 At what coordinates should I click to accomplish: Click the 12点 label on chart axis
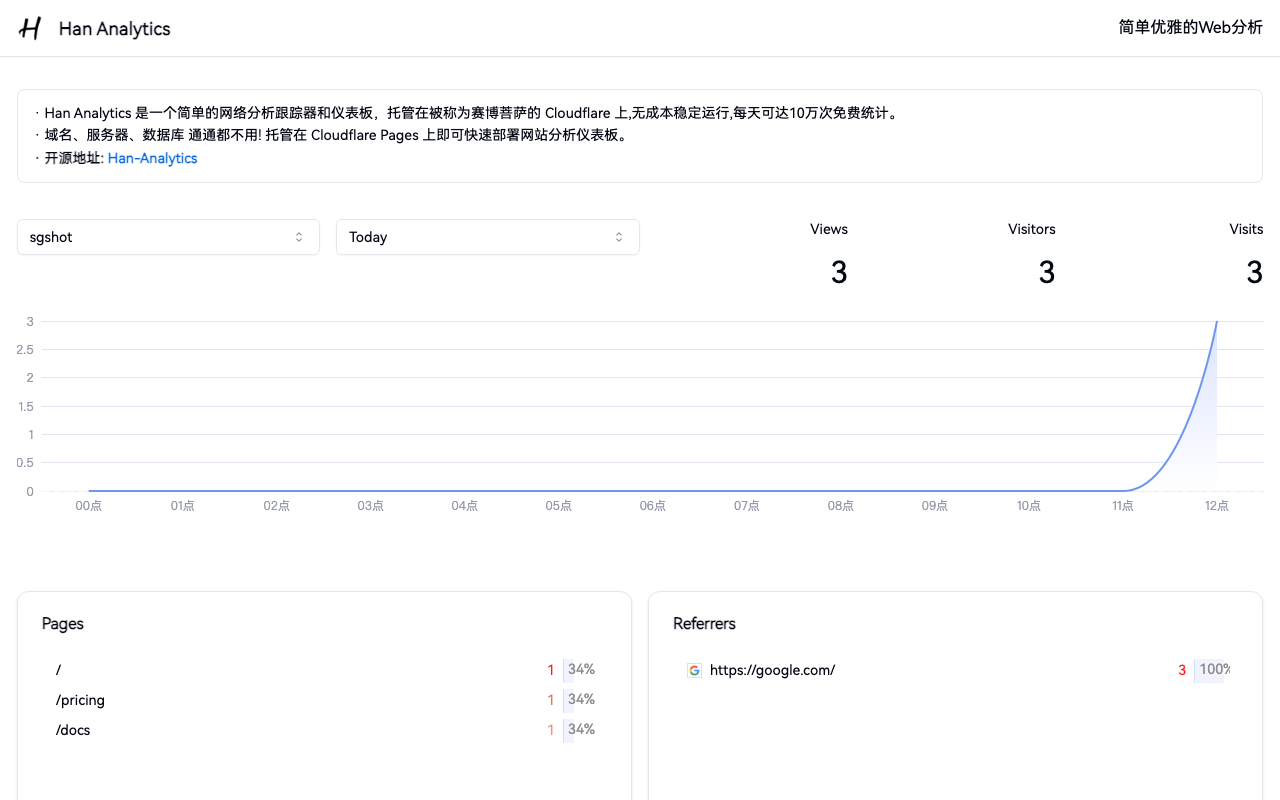[1217, 506]
